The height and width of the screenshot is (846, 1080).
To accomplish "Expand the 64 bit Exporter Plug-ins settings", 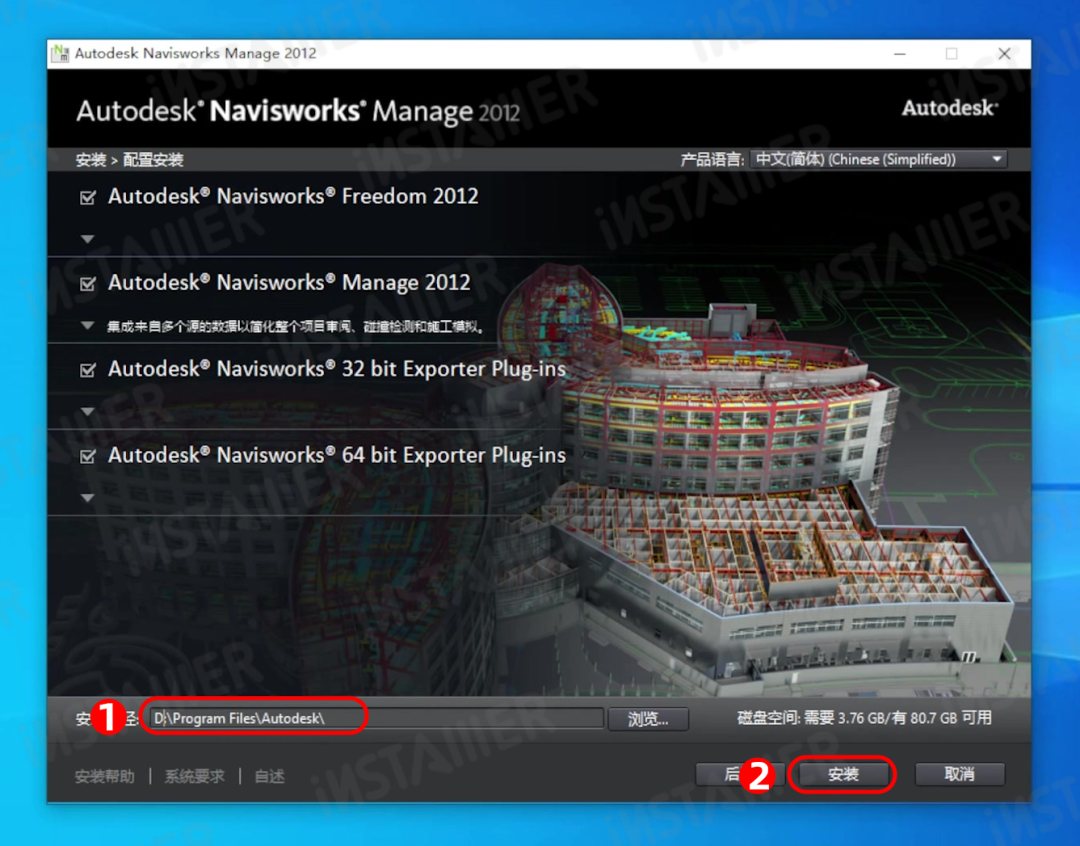I will pyautogui.click(x=87, y=497).
